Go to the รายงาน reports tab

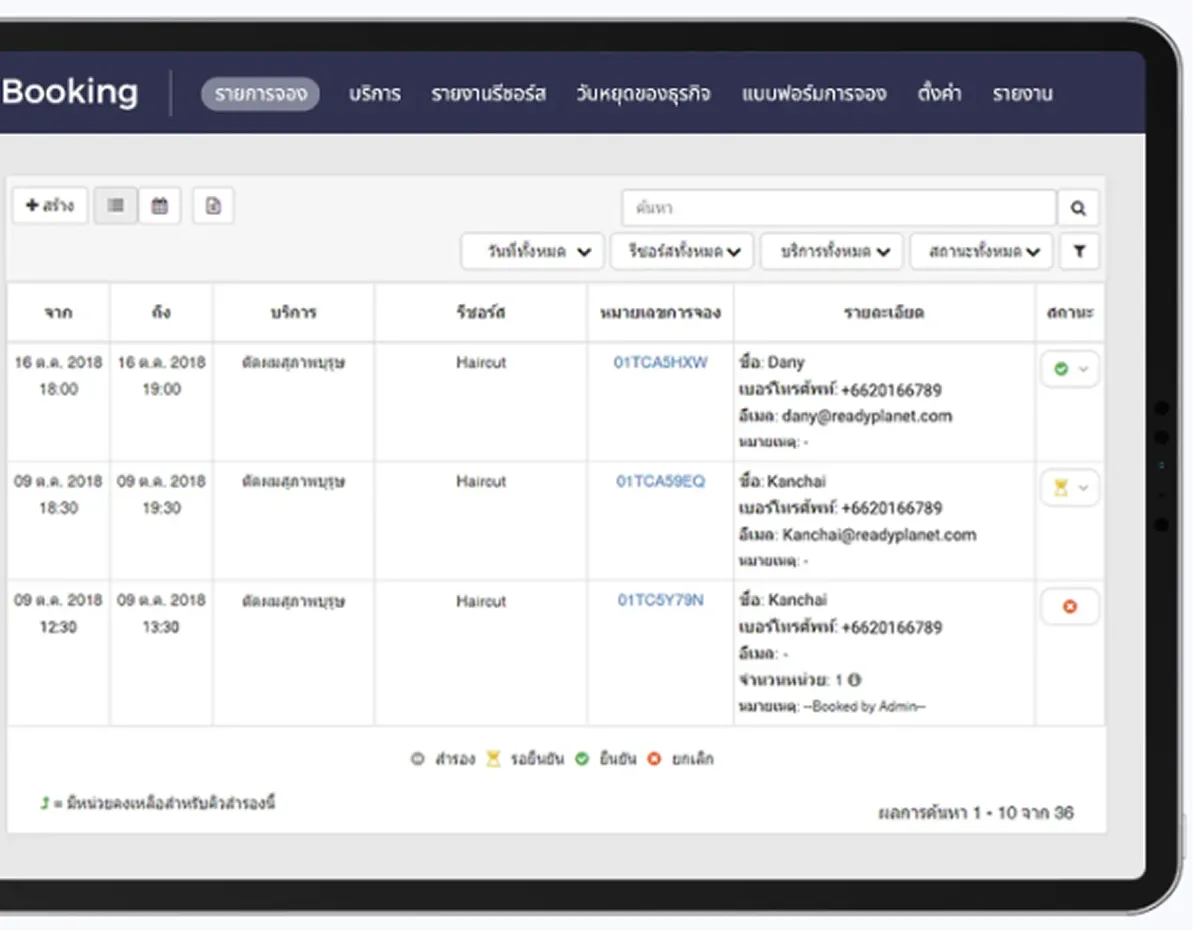(1022, 94)
